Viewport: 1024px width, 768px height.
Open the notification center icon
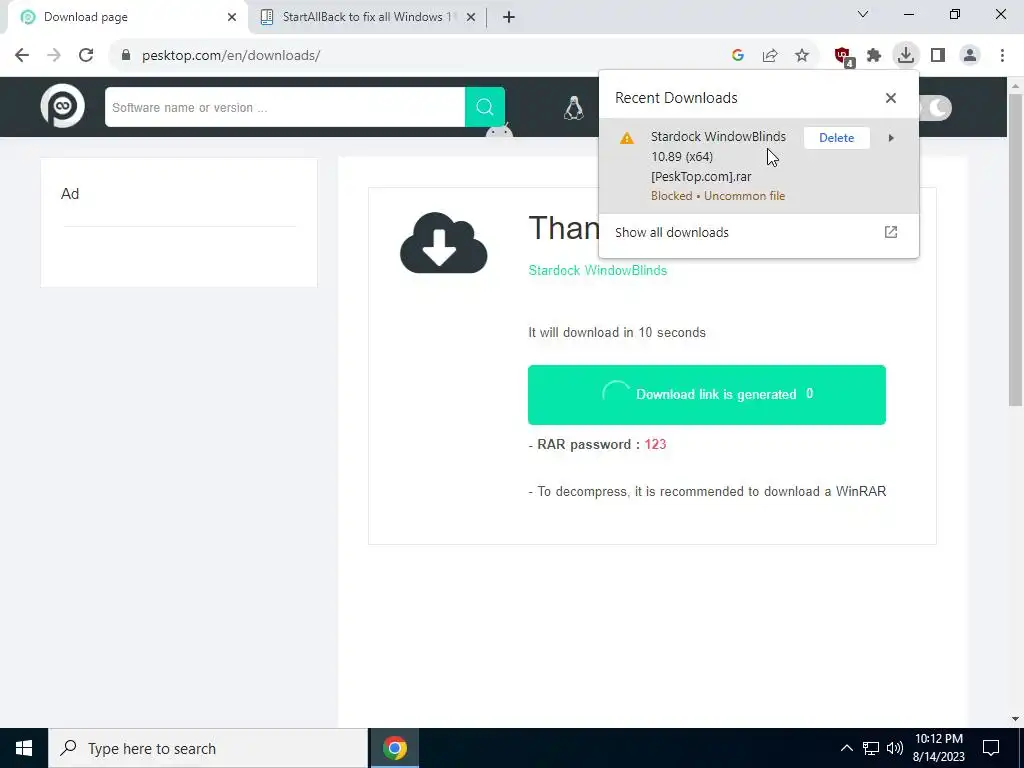(x=991, y=748)
